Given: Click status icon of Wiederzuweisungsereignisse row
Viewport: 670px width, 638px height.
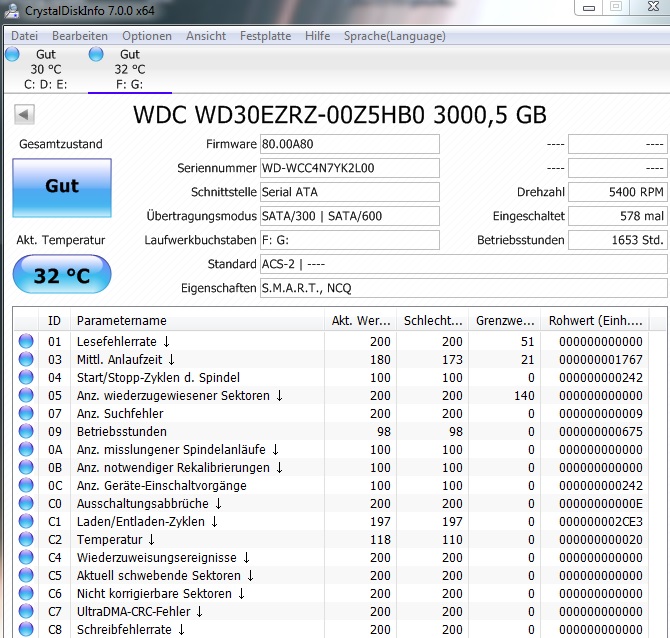Looking at the screenshot, I should point(26,557).
